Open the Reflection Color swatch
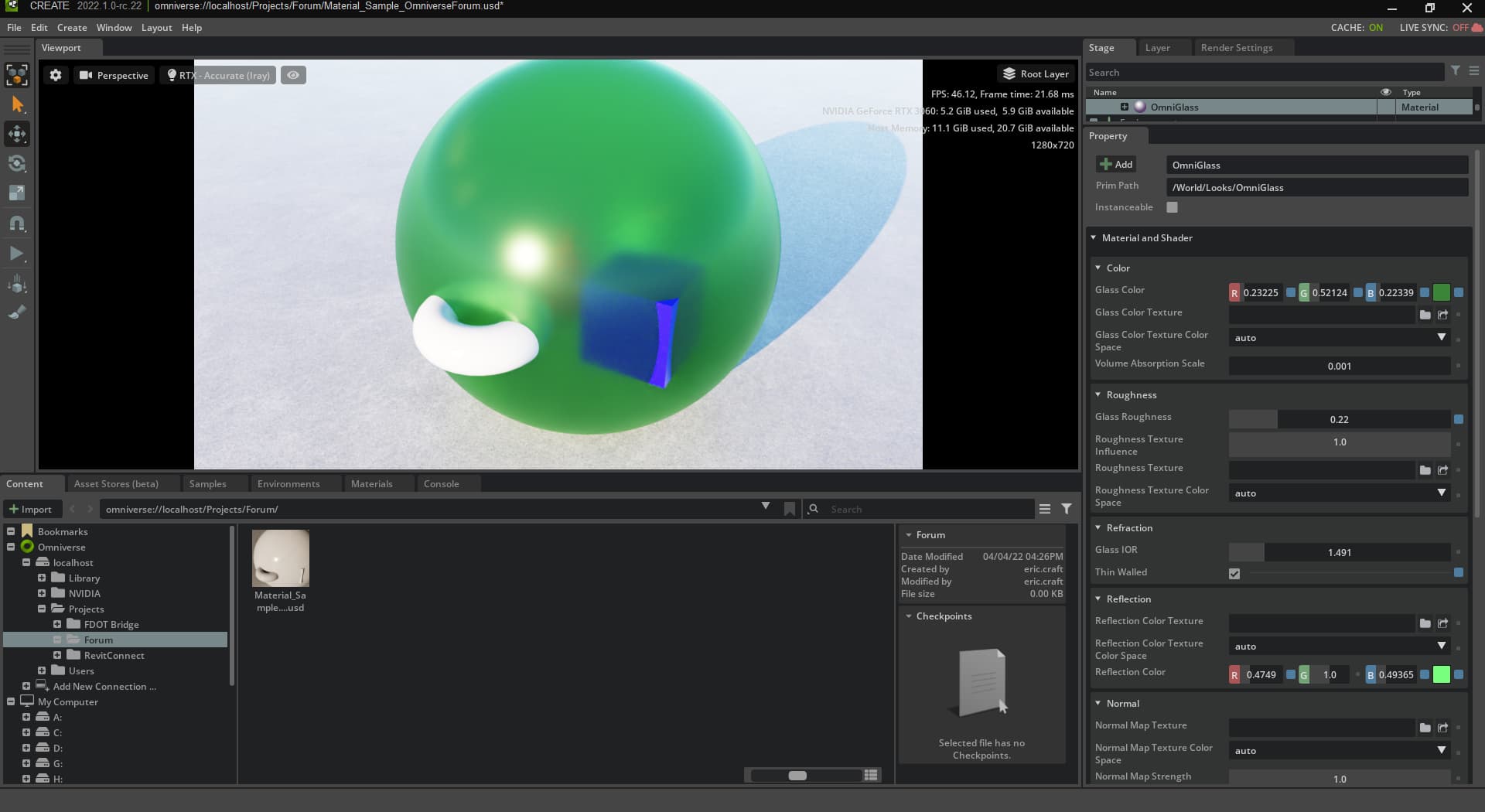This screenshot has width=1485, height=812. [1442, 674]
